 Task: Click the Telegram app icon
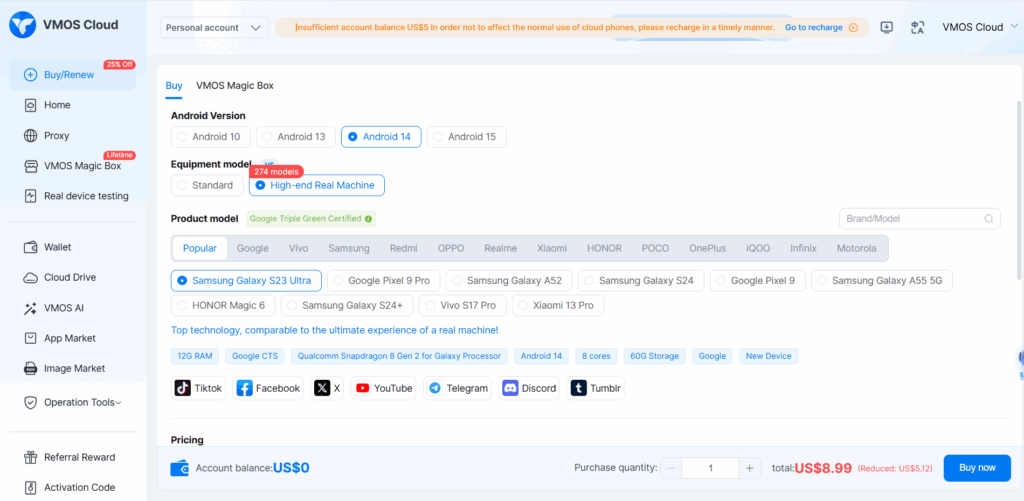pyautogui.click(x=457, y=388)
